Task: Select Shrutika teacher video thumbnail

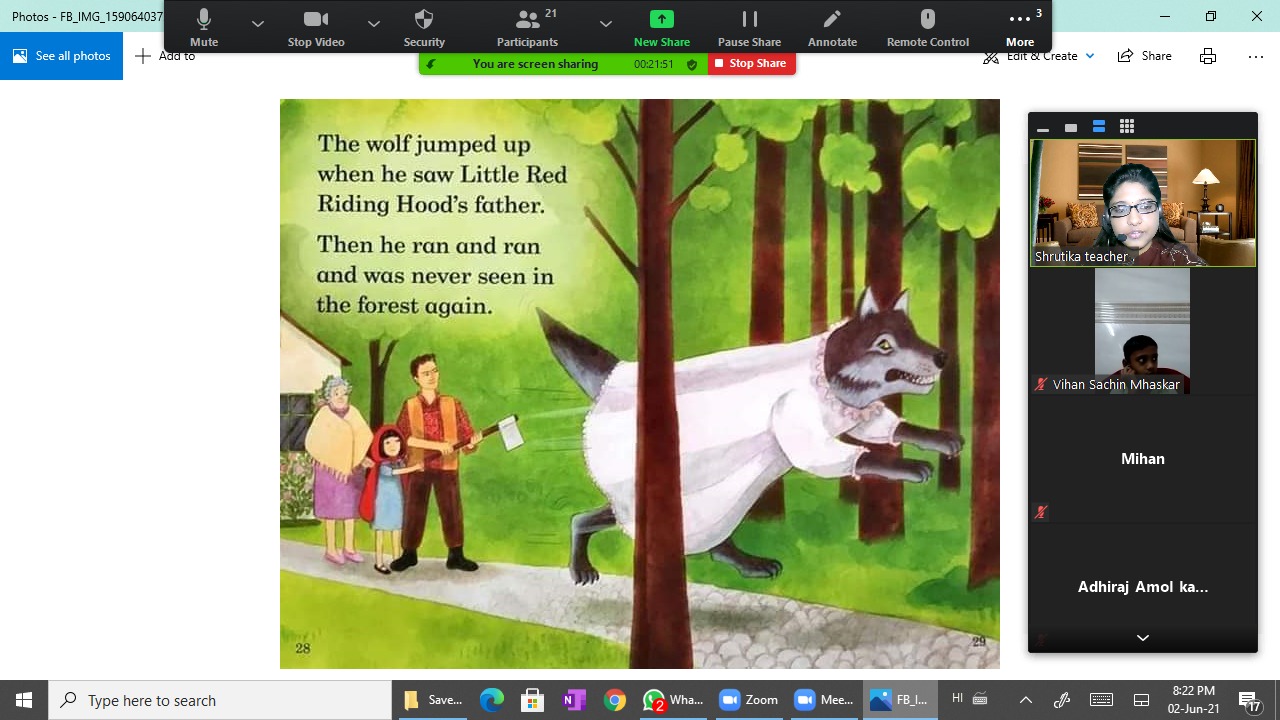Action: point(1143,203)
